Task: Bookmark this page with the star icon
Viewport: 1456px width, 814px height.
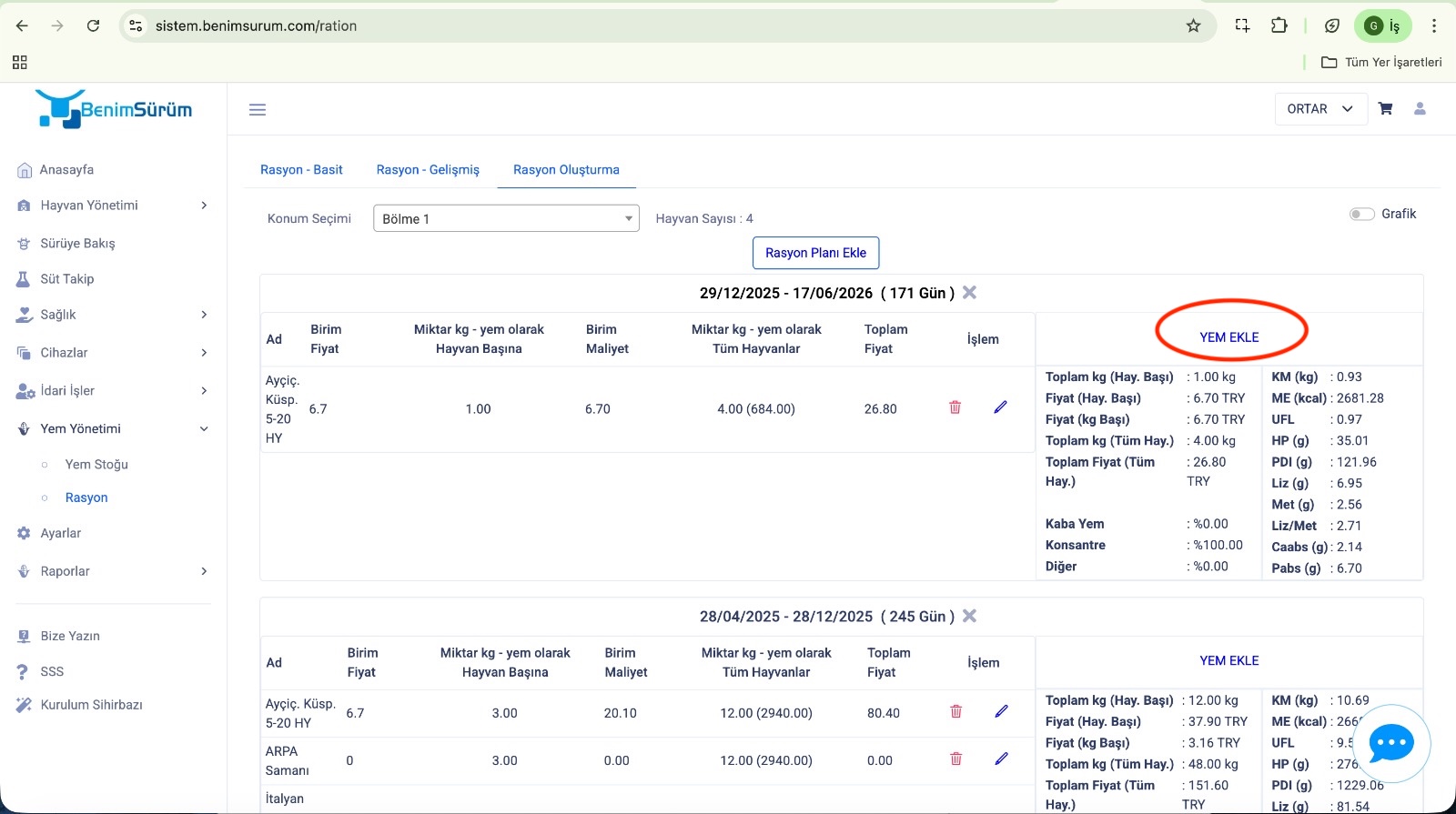Action: click(x=1193, y=25)
